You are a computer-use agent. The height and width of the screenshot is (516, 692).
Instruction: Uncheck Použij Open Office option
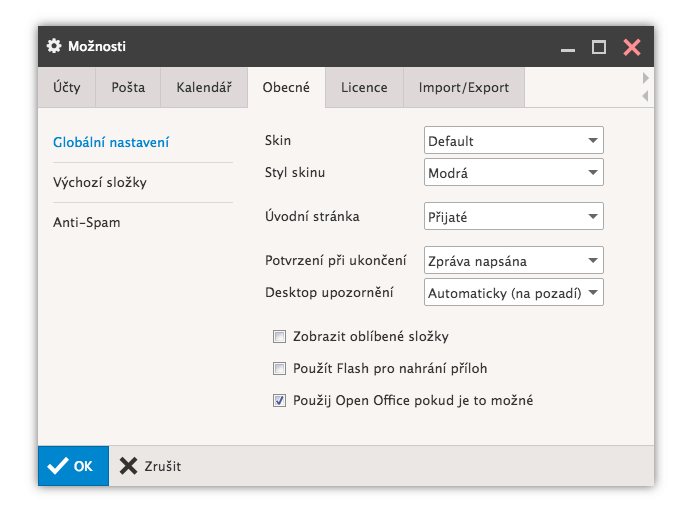280,401
